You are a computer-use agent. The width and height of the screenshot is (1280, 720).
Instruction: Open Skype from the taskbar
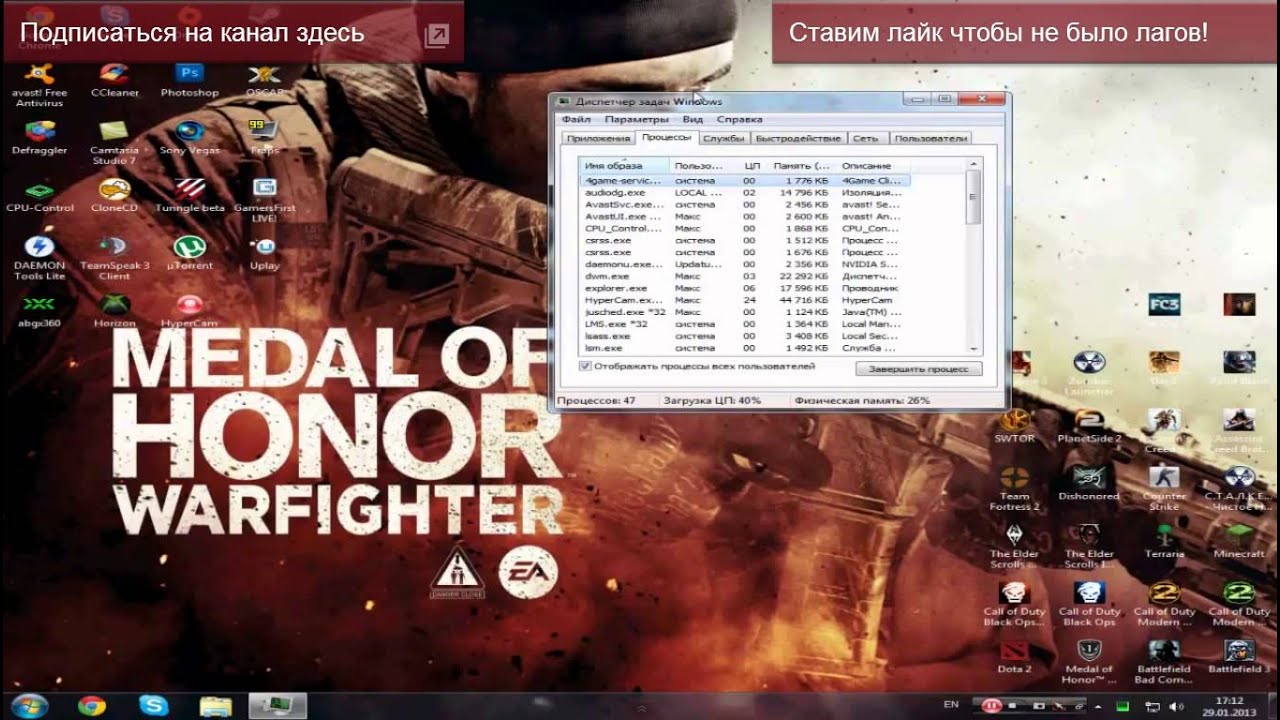[x=154, y=705]
